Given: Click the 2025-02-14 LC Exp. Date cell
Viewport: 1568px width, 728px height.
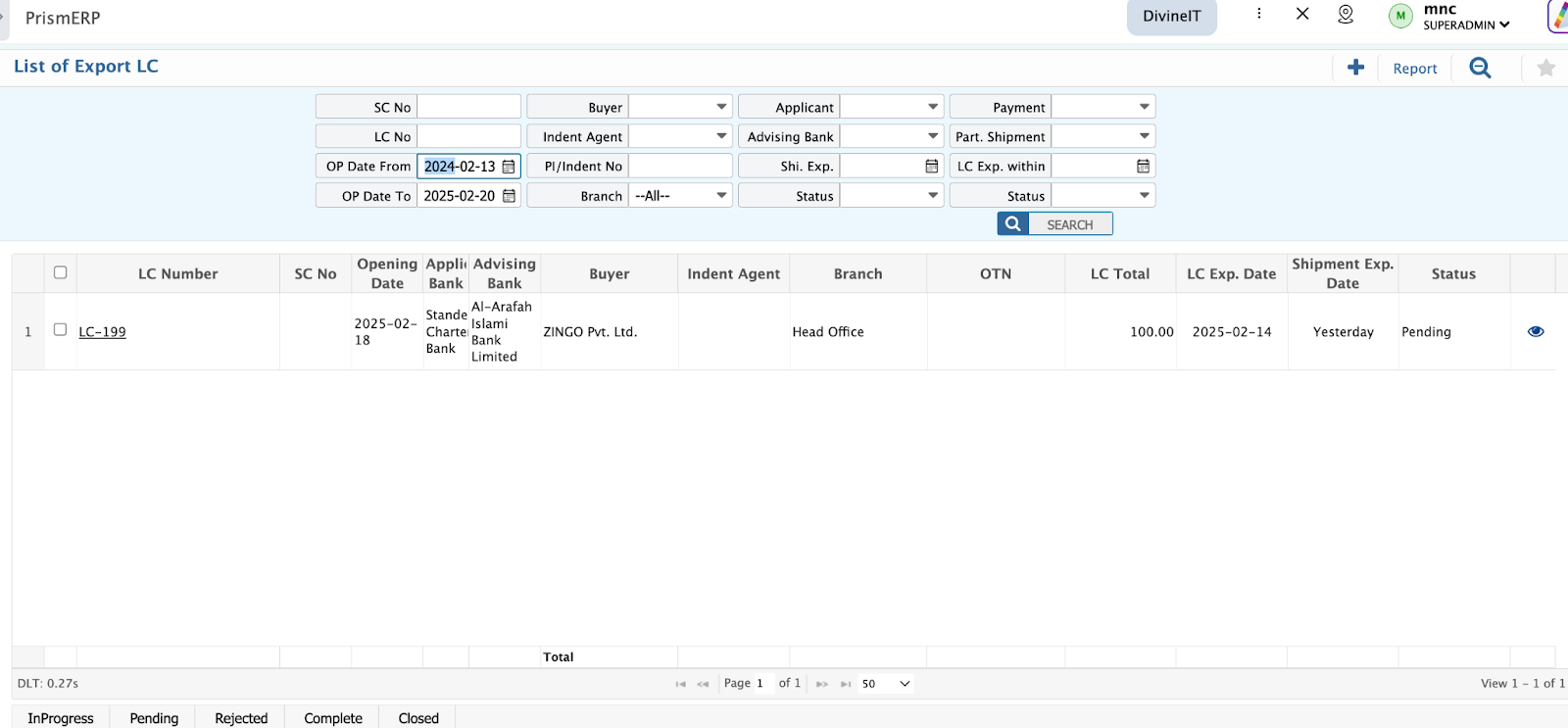Looking at the screenshot, I should (1232, 332).
